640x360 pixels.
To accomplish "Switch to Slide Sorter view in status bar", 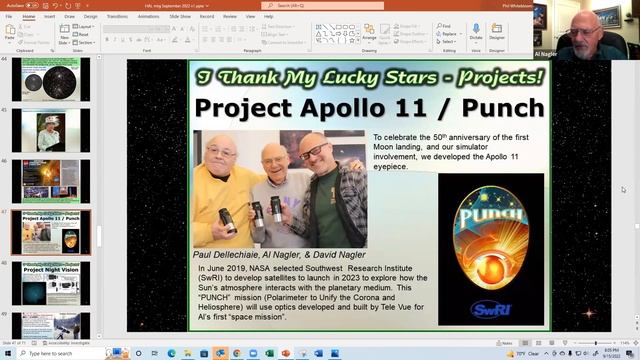I will (x=538, y=343).
